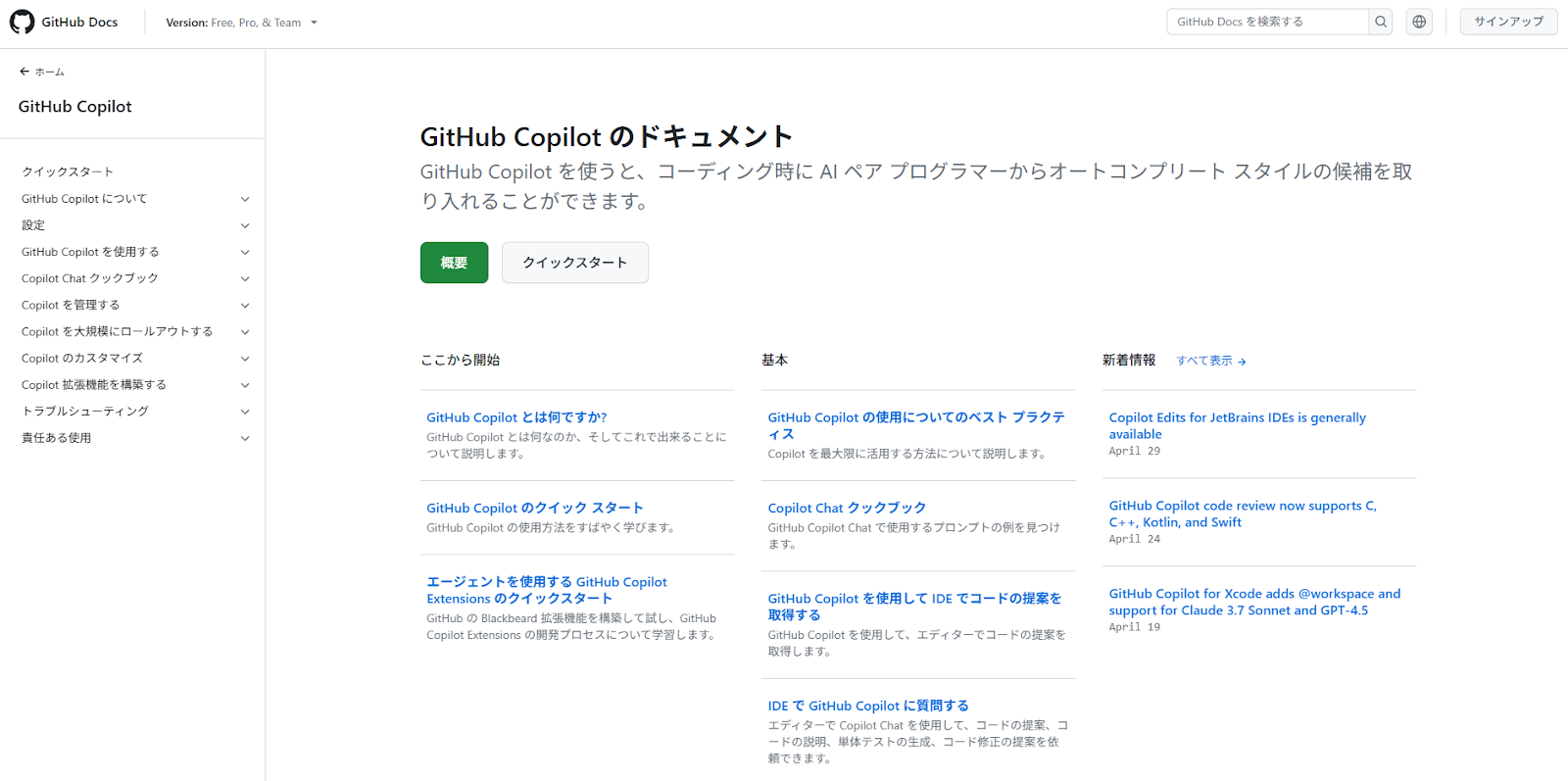The height and width of the screenshot is (781, 1568).
Task: Click the search magnifier icon button
Action: point(1380,22)
